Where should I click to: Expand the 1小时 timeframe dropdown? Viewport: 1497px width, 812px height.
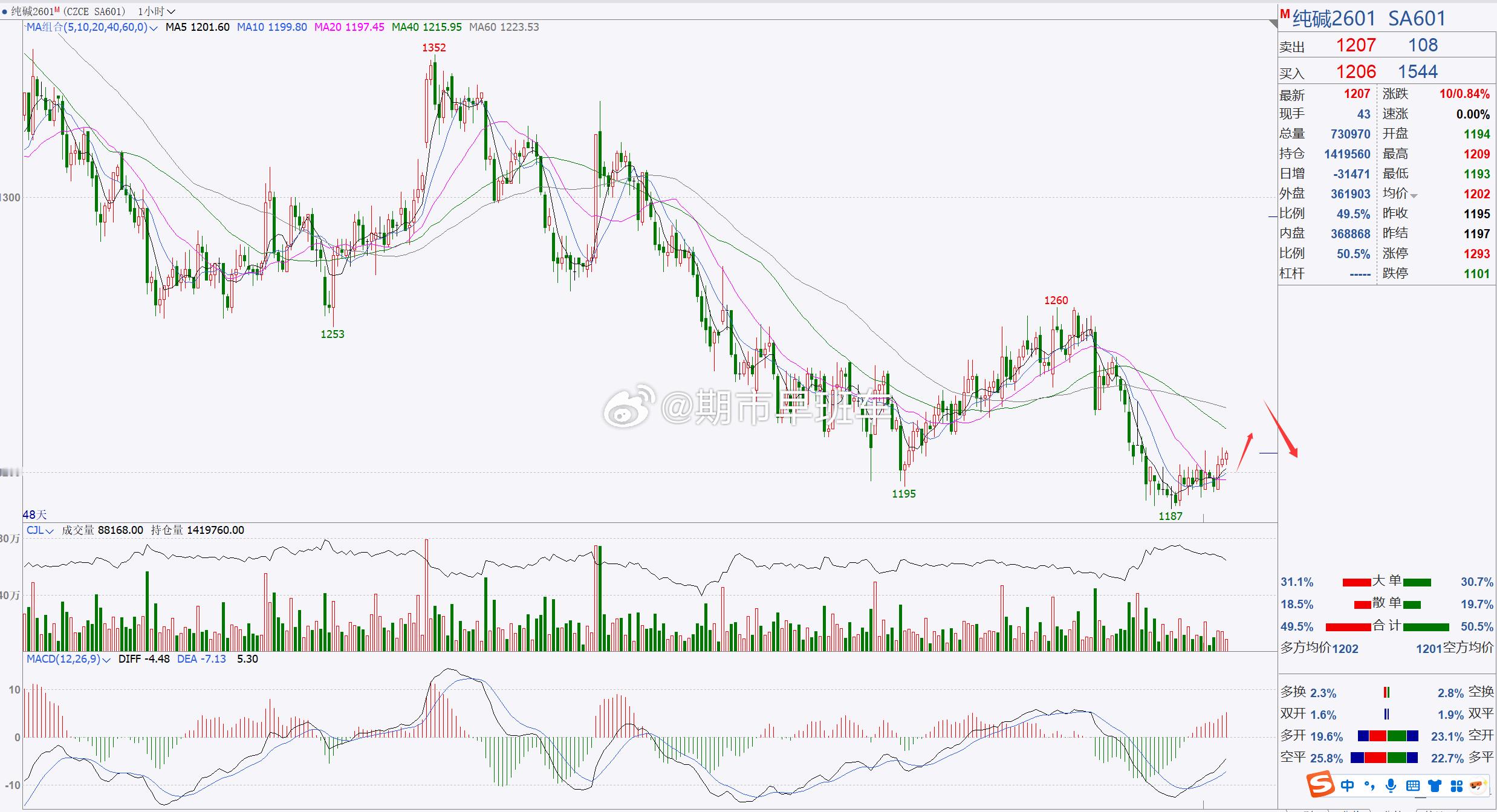click(x=171, y=11)
